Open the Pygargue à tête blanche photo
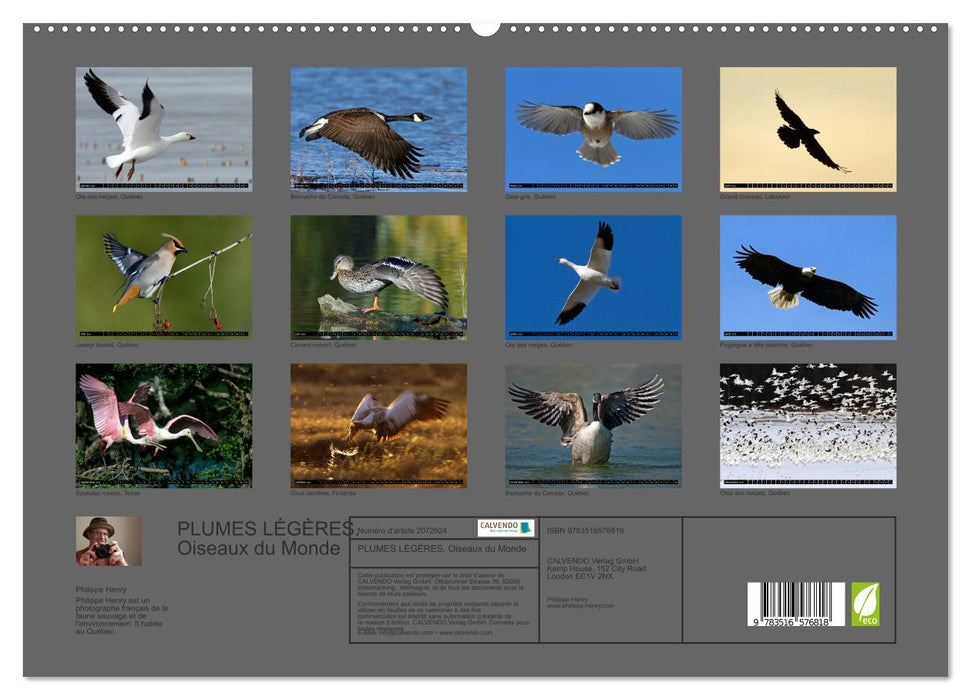Screen dimensions: 971x700 tap(811, 275)
